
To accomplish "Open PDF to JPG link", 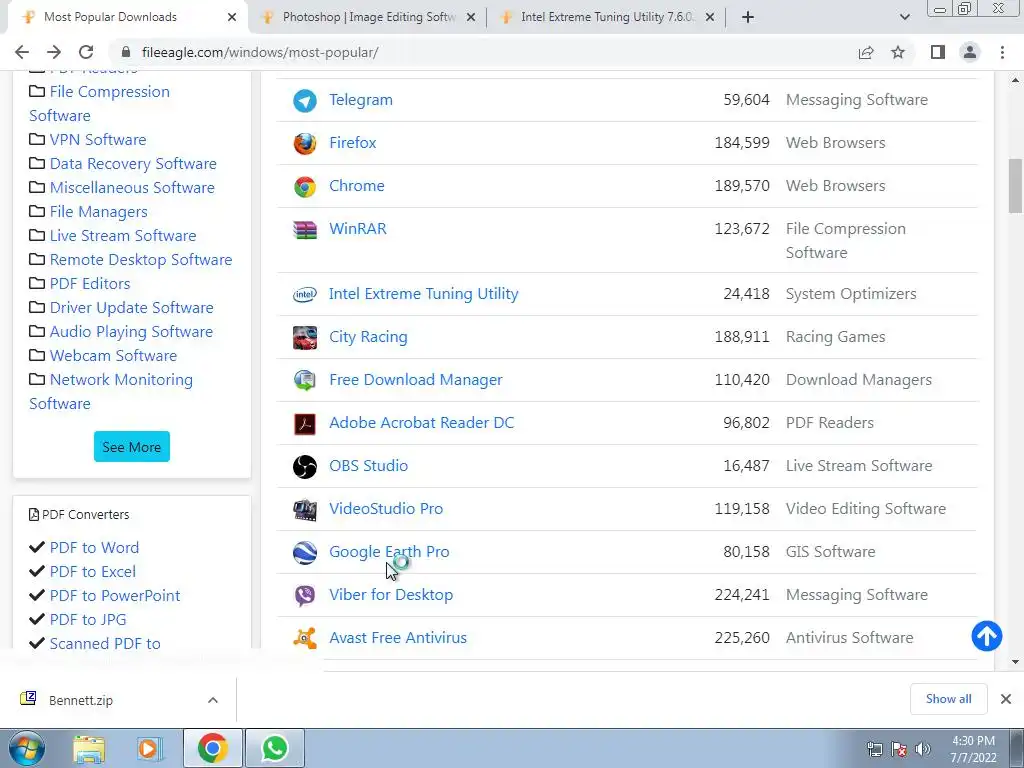I will pyautogui.click(x=88, y=620).
